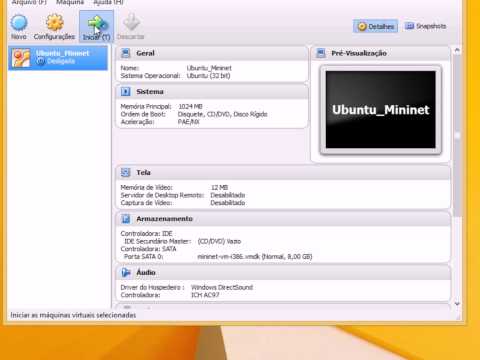Viewport: 480px width, 360px height.
Task: Click the status bar message text
Action: [73, 315]
